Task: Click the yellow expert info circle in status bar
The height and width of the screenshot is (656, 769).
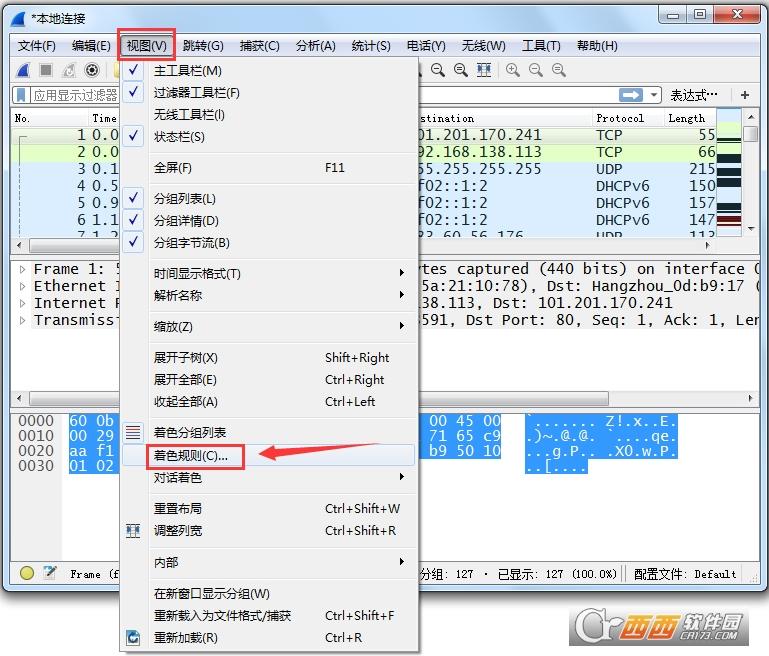Action: click(26, 573)
